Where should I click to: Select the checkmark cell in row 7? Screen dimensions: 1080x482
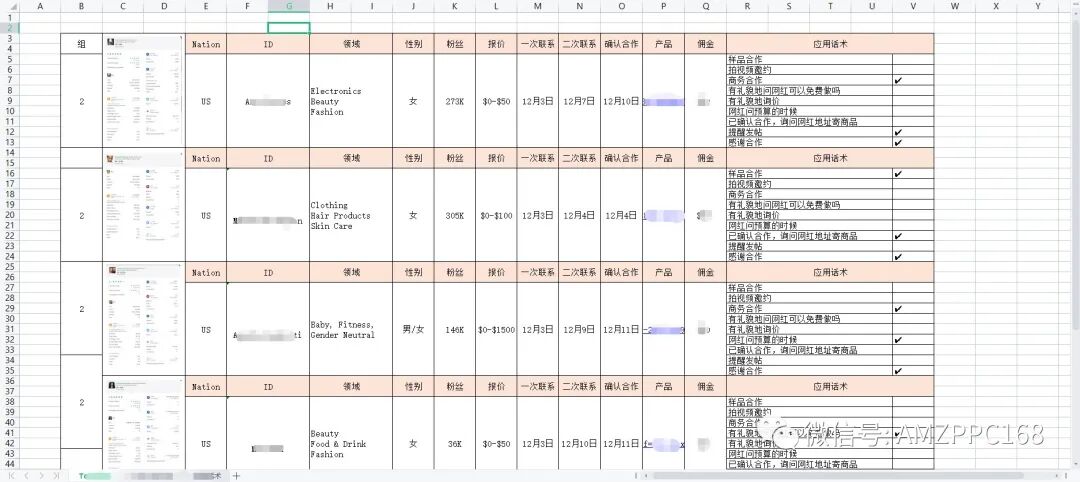(913, 81)
